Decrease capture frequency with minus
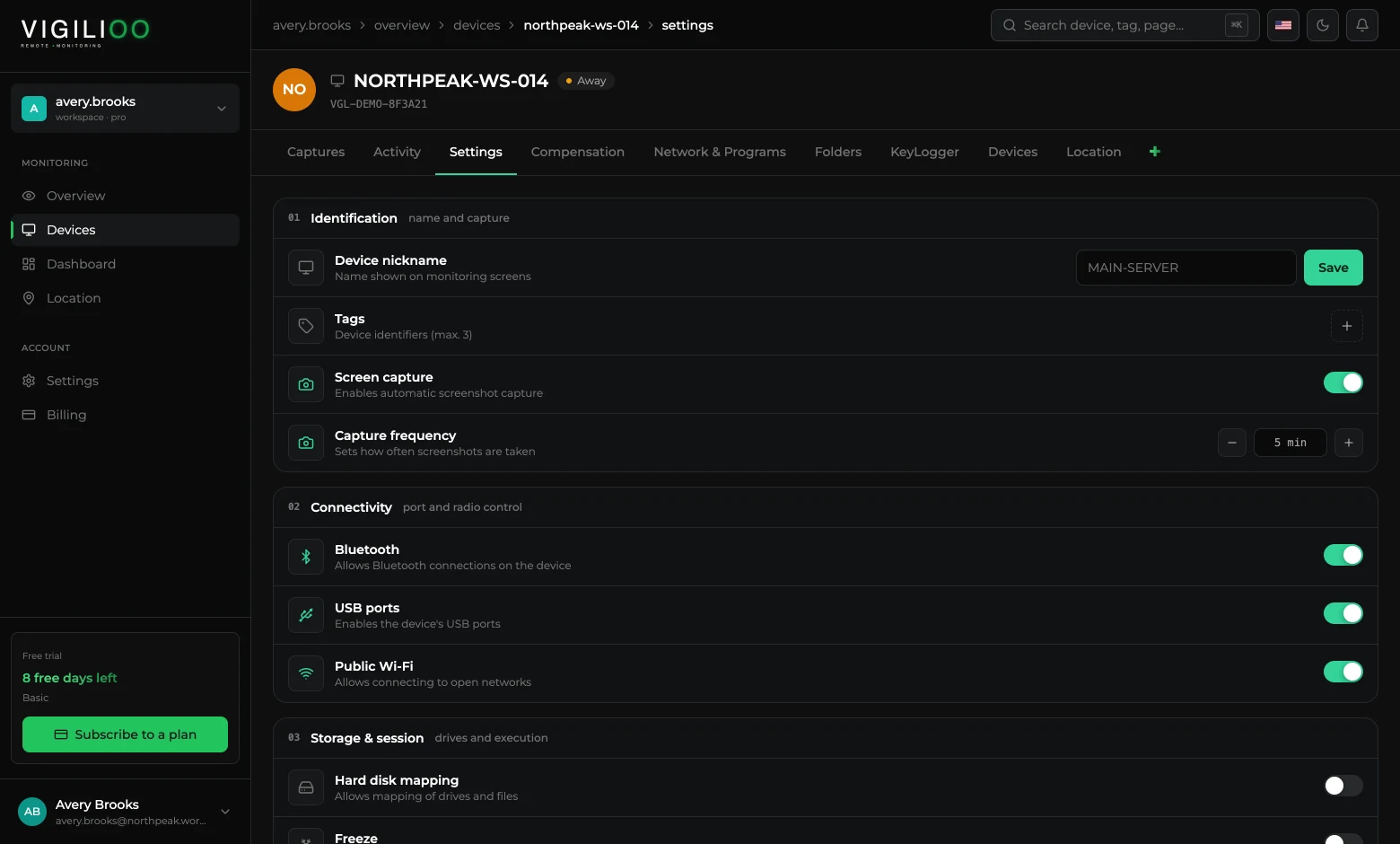Screen dimensions: 1400x844 click(x=1232, y=443)
